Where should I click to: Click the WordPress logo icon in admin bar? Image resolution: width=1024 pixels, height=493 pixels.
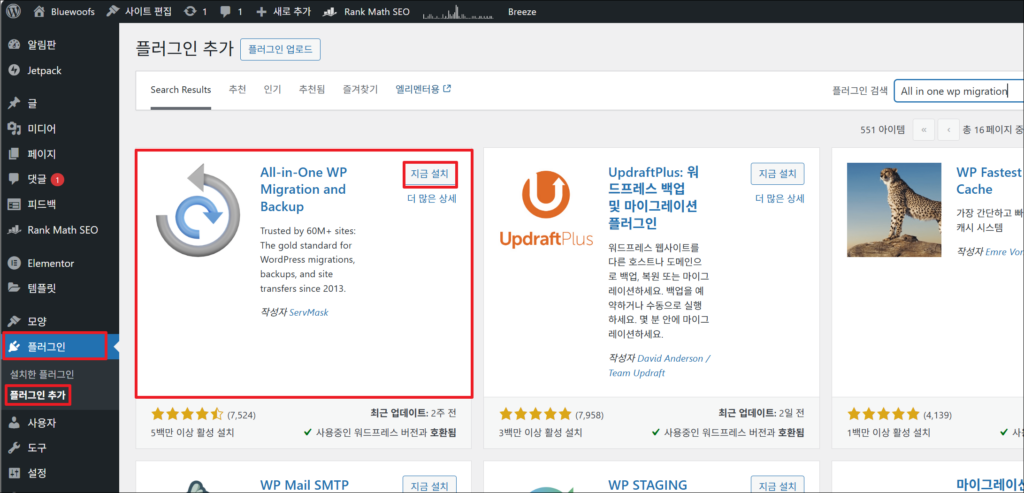(x=14, y=11)
